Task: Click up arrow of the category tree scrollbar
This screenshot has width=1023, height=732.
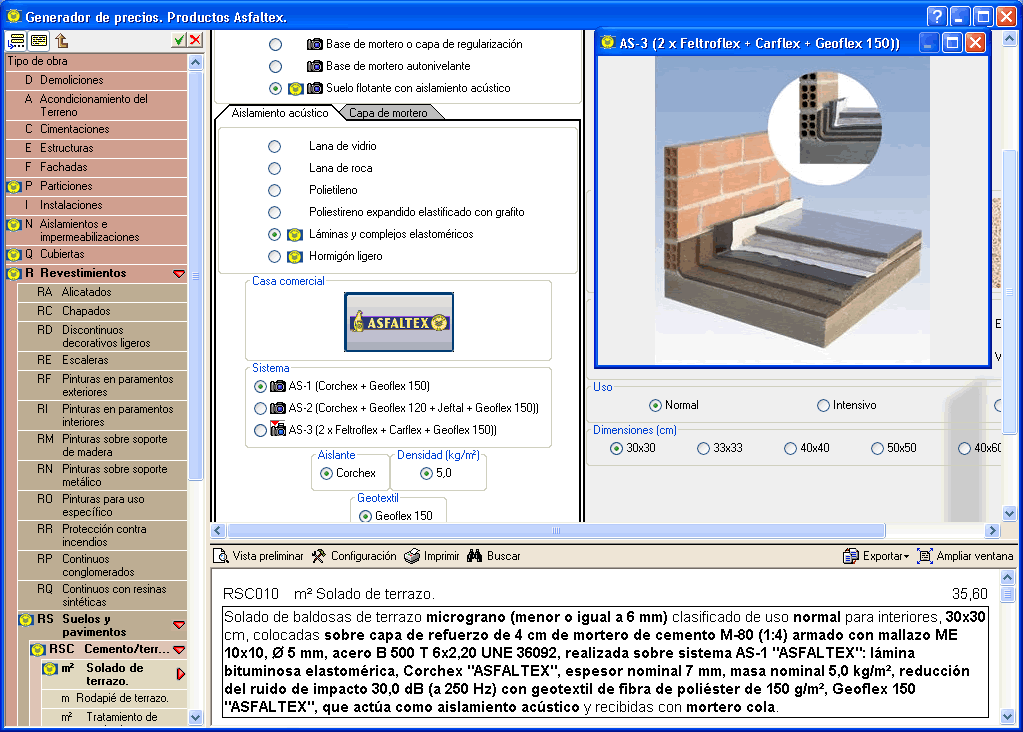Action: (x=196, y=63)
